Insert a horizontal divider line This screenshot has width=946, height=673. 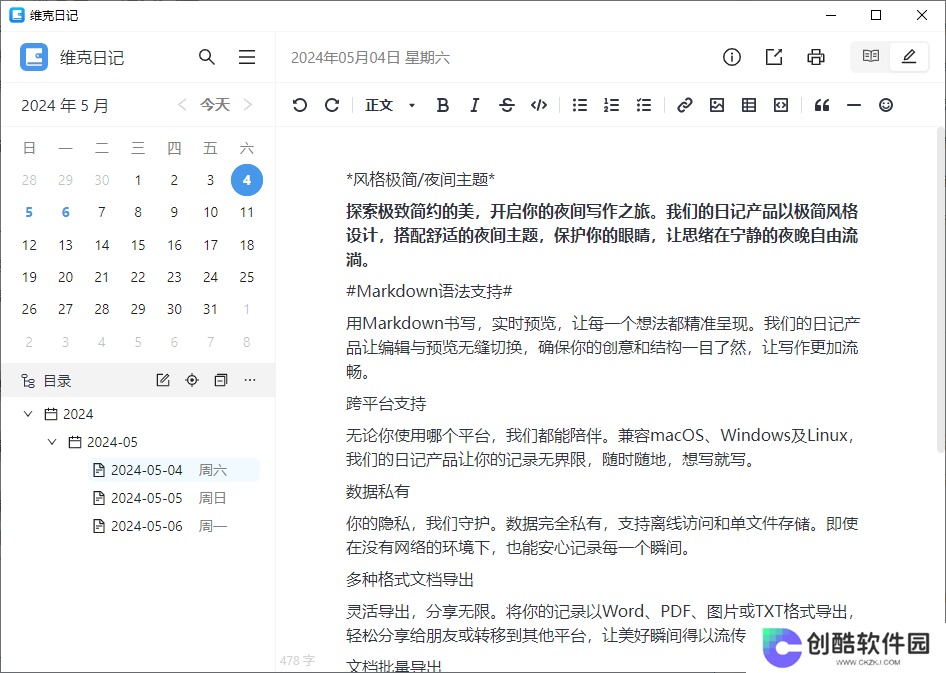854,105
